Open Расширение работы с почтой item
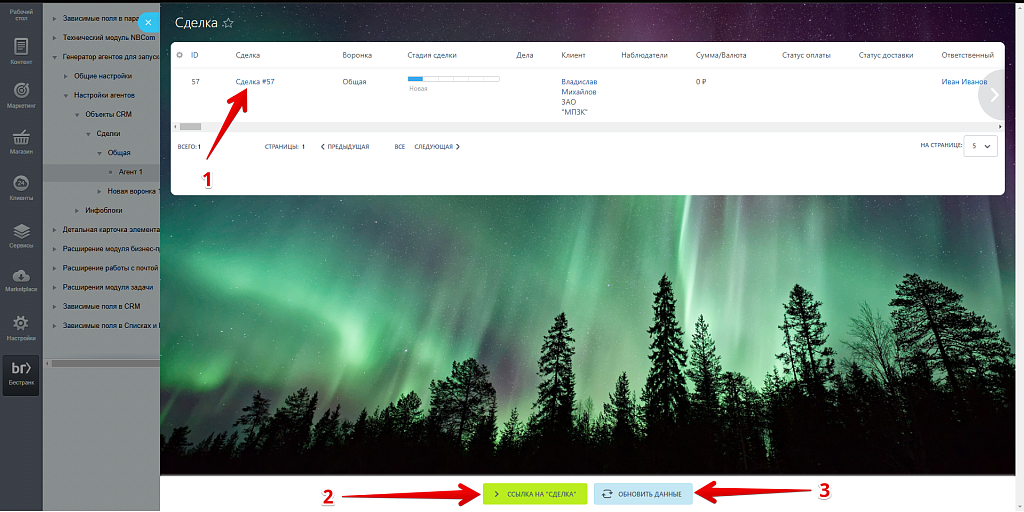The width and height of the screenshot is (1024, 512). pyautogui.click(x=111, y=268)
